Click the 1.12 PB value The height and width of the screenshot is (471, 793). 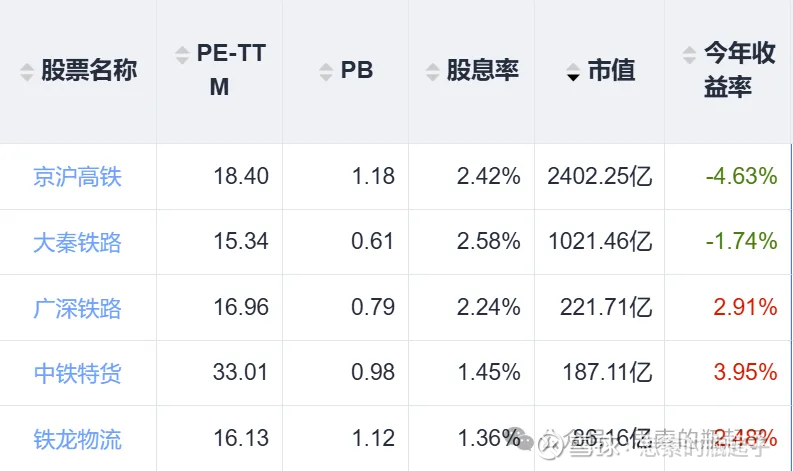373,439
